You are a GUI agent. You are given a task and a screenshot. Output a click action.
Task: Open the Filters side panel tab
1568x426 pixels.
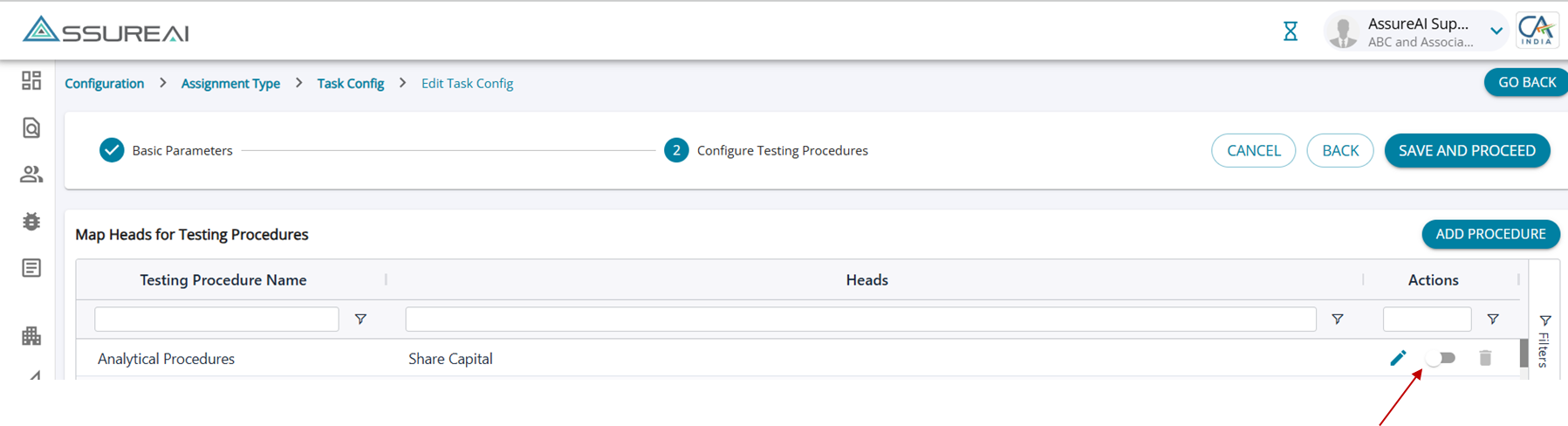1544,340
